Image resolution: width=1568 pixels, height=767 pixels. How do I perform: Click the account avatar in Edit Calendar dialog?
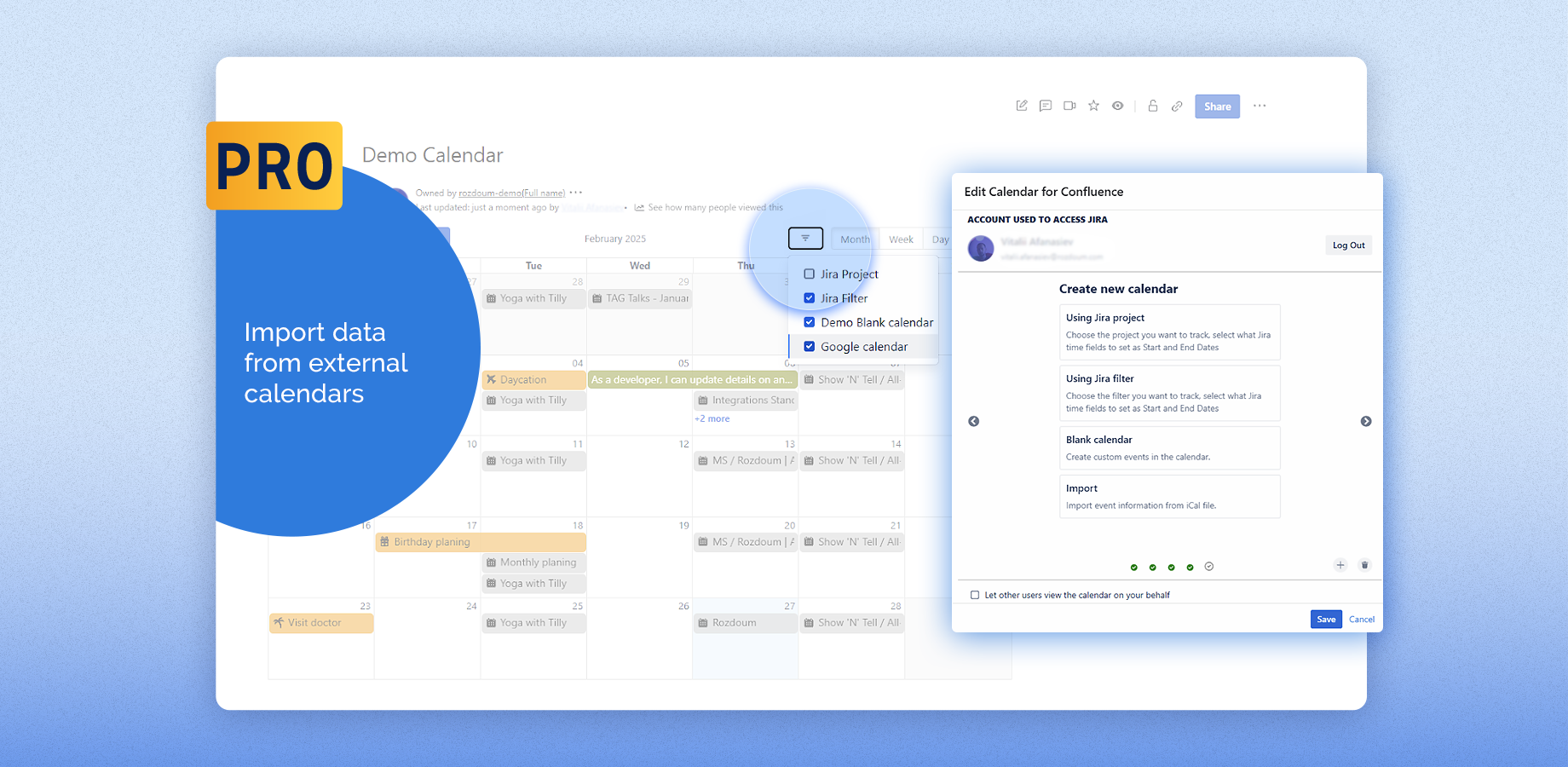[981, 248]
